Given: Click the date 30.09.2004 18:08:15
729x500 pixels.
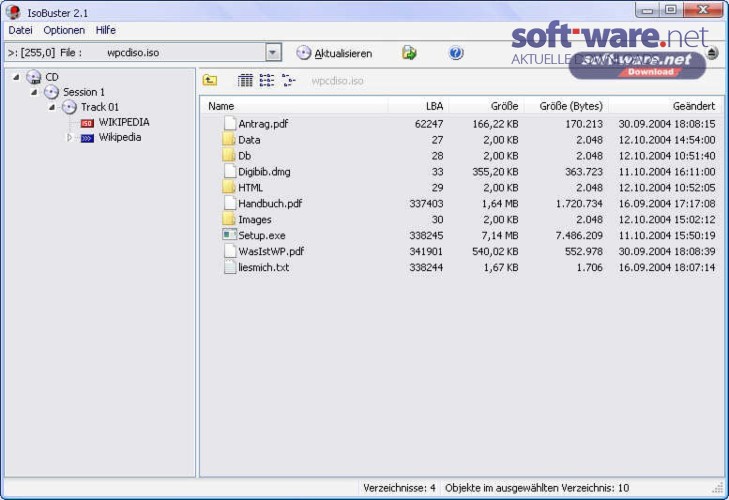Looking at the screenshot, I should [667, 124].
